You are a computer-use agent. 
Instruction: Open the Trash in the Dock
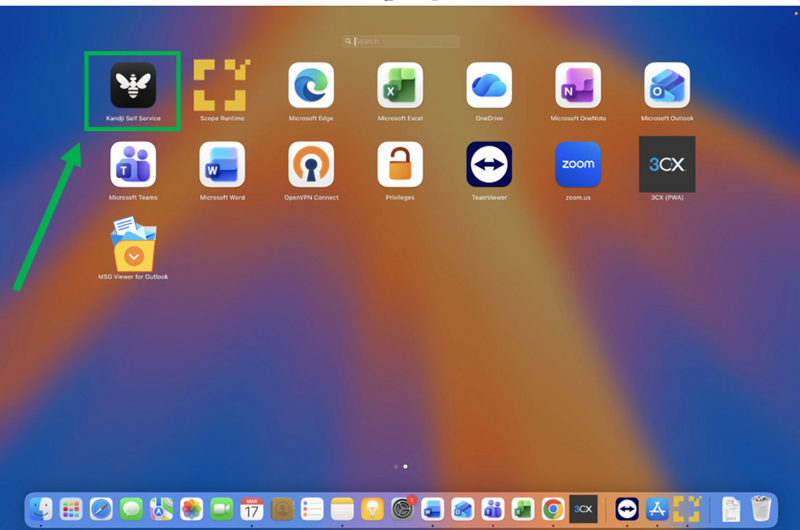761,508
